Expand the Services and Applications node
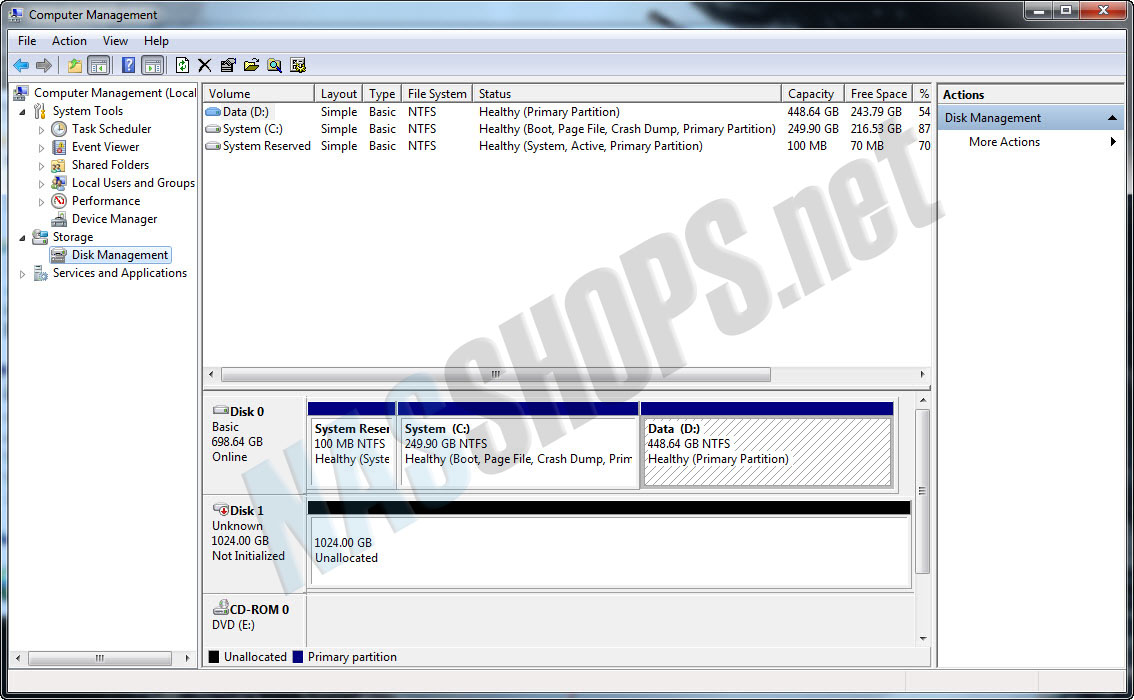This screenshot has height=700, width=1134. [22, 274]
